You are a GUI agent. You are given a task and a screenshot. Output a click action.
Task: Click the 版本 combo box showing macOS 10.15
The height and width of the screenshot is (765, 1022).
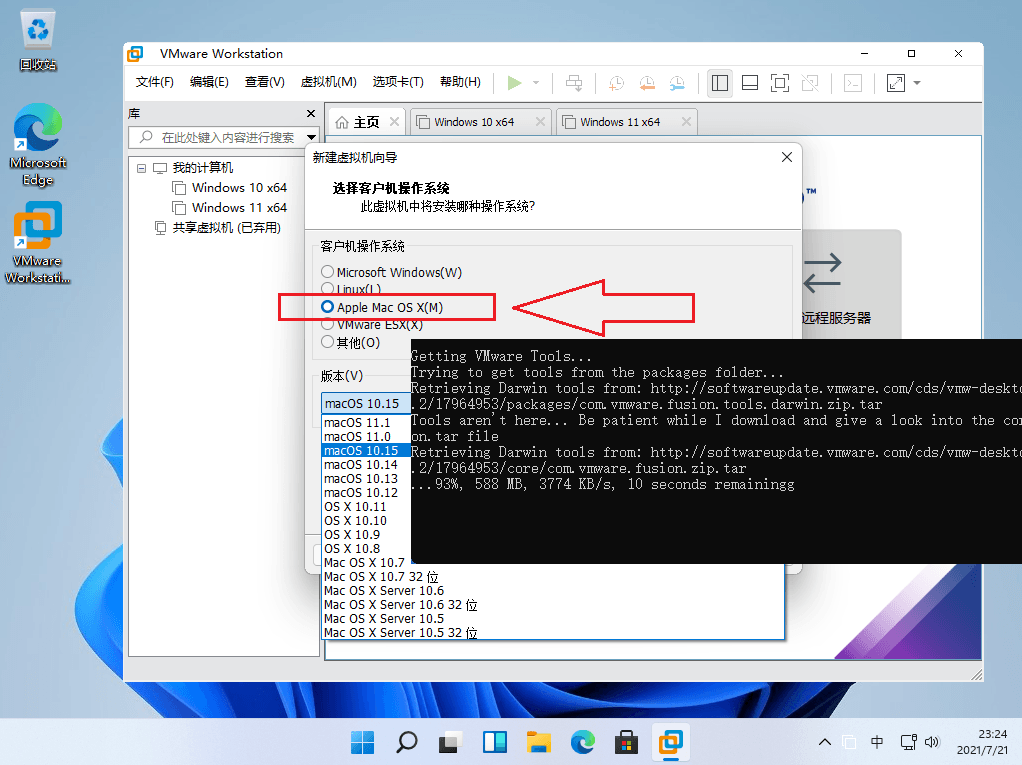(x=366, y=403)
